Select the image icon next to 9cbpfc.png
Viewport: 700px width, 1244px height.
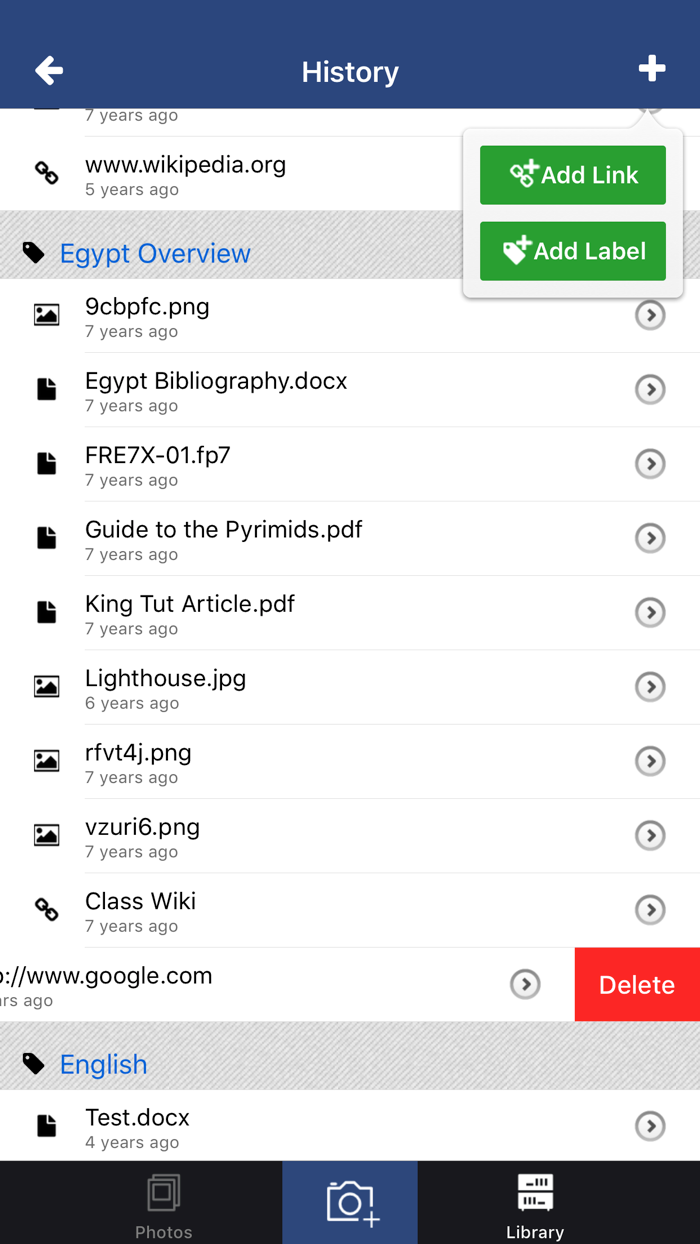tap(46, 311)
